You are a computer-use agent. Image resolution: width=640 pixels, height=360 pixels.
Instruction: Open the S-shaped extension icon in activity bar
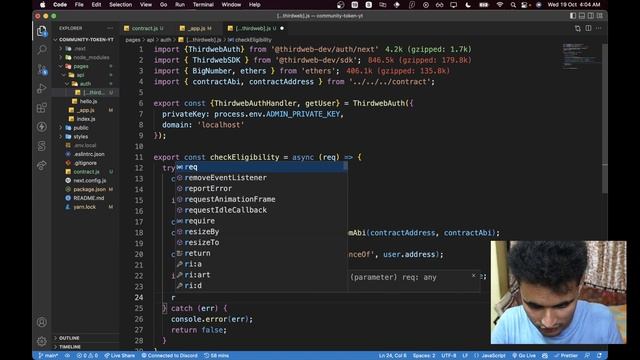(42, 146)
